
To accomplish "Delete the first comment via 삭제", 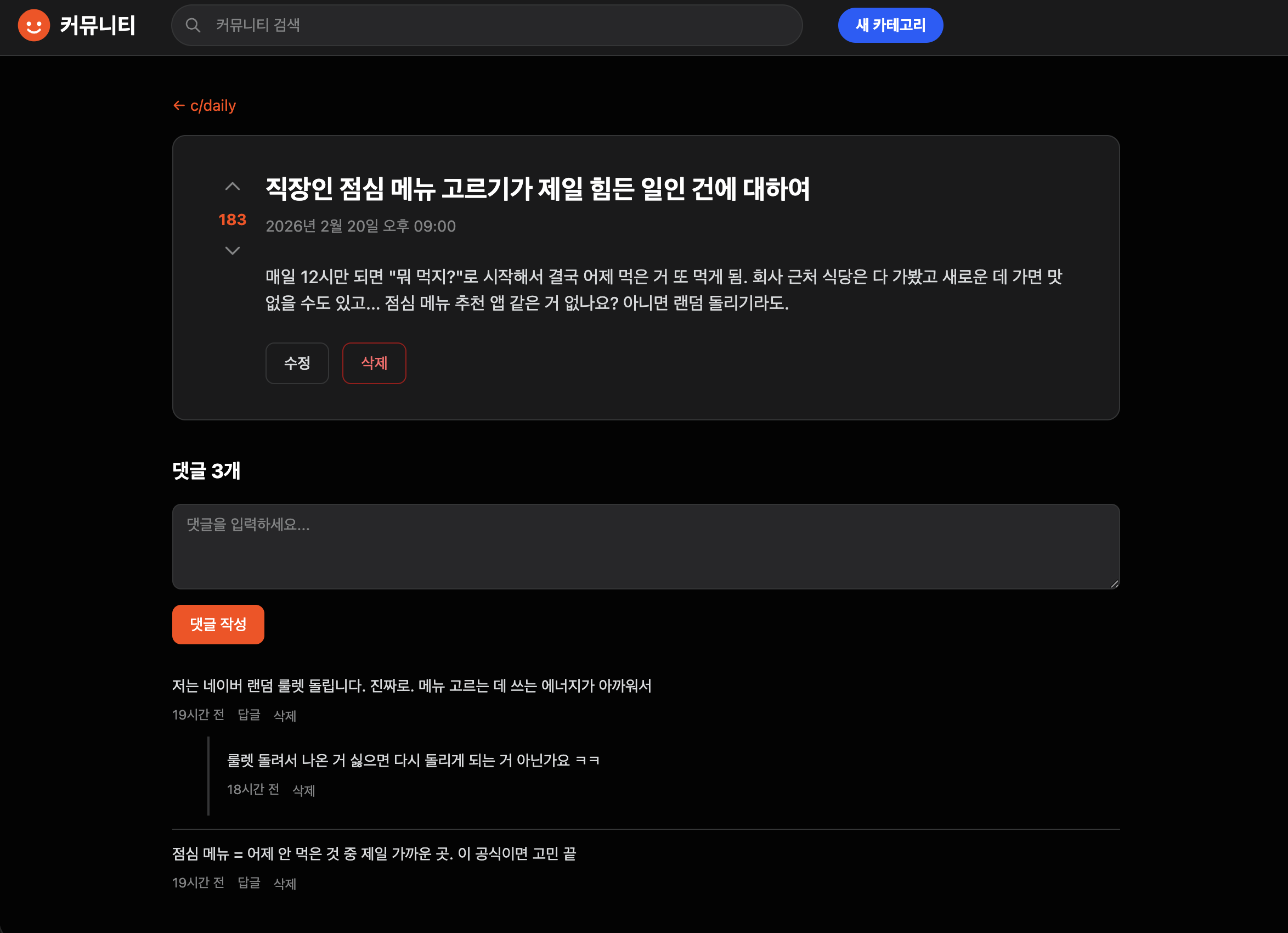I will 285,715.
